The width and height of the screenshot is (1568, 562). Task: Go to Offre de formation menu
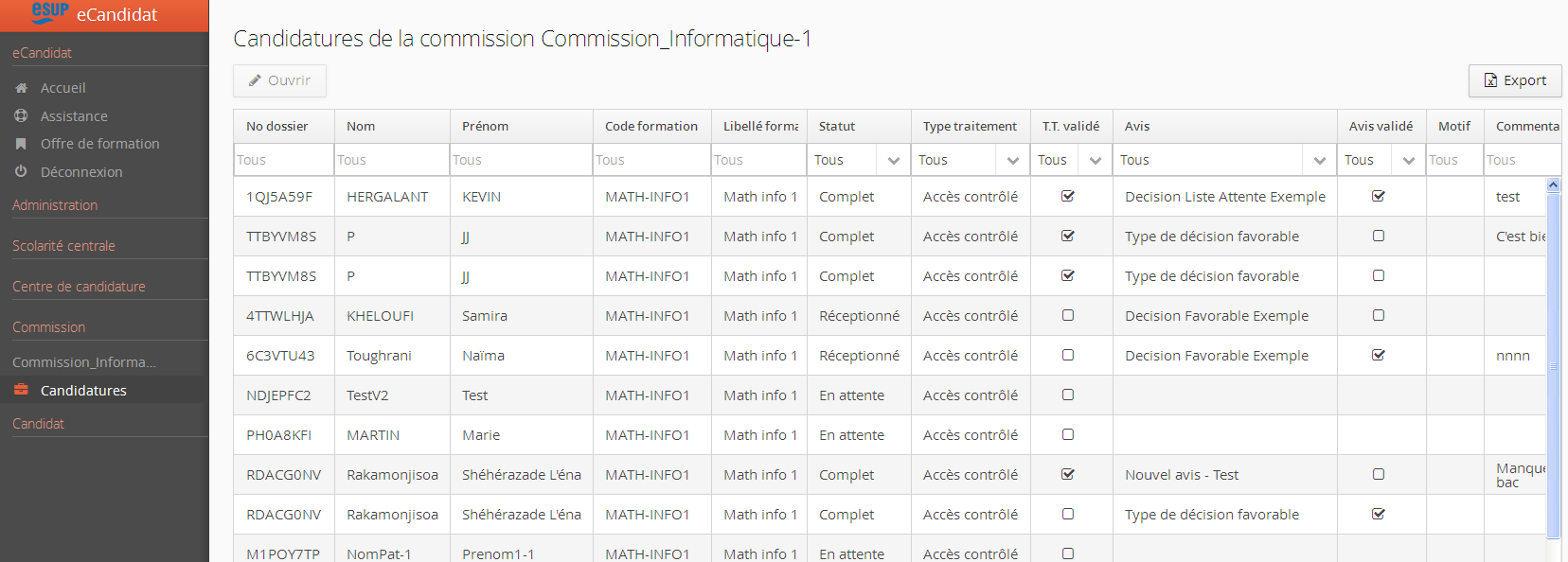tap(99, 144)
